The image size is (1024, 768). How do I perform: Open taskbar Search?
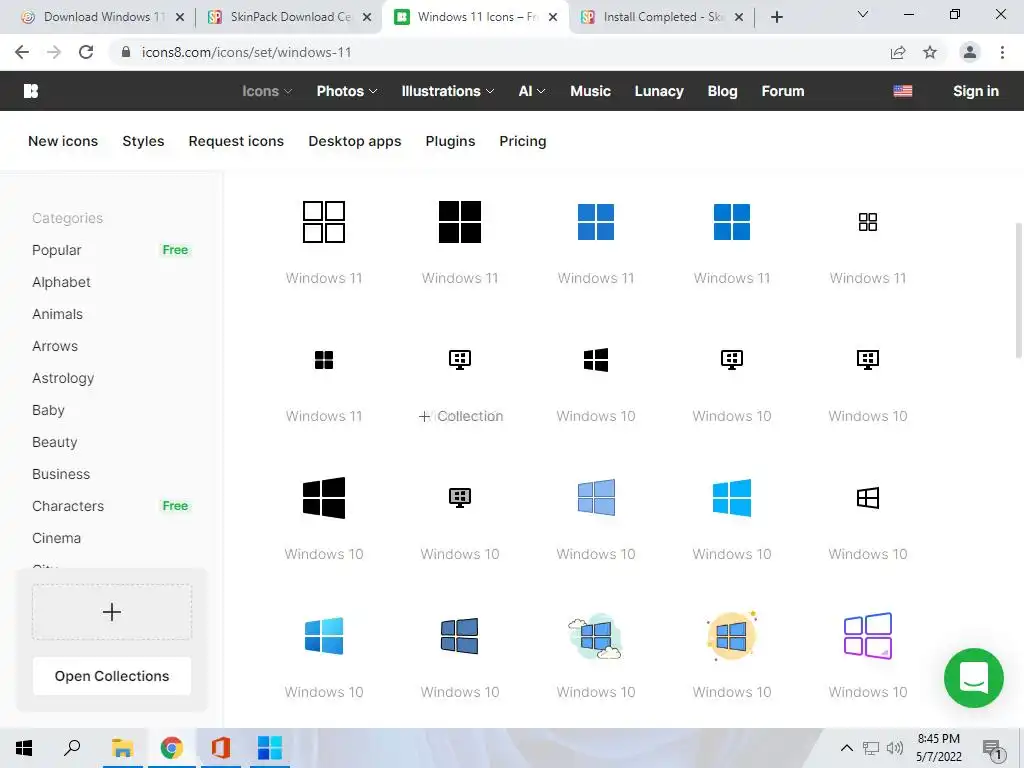[x=72, y=747]
